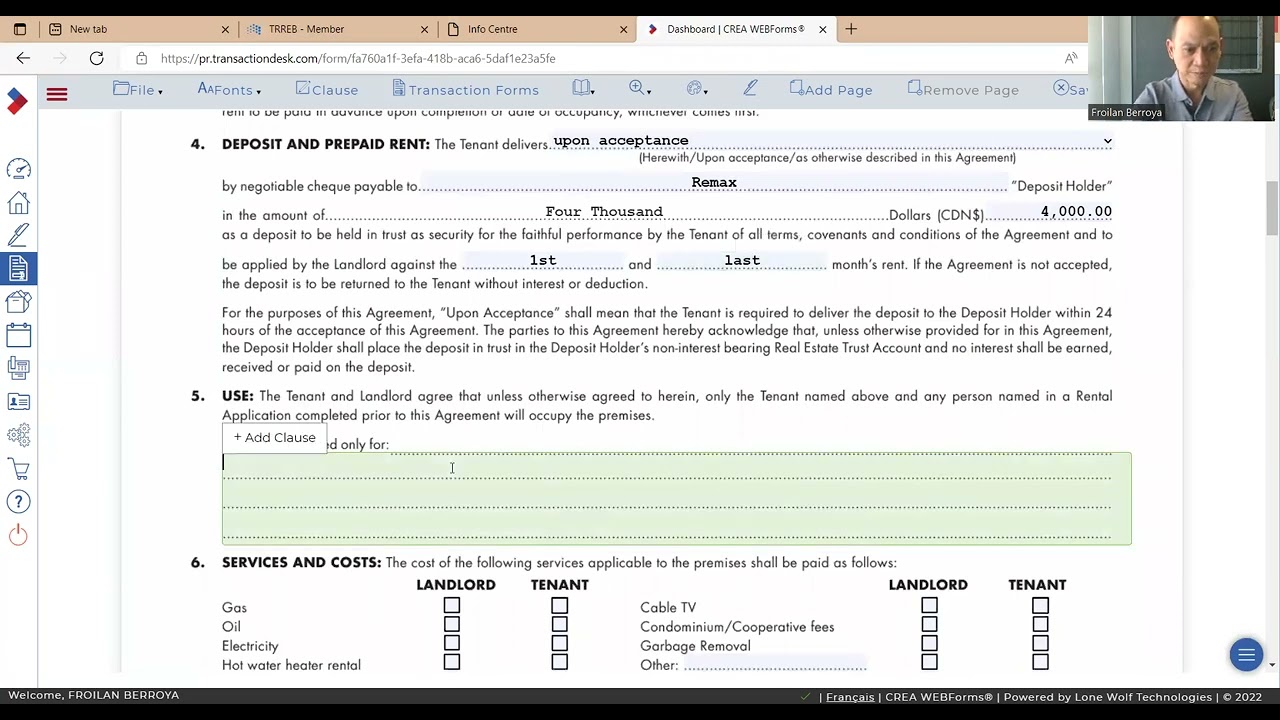Check Tenant box for Gas
This screenshot has height=720, width=1280.
[x=559, y=605]
